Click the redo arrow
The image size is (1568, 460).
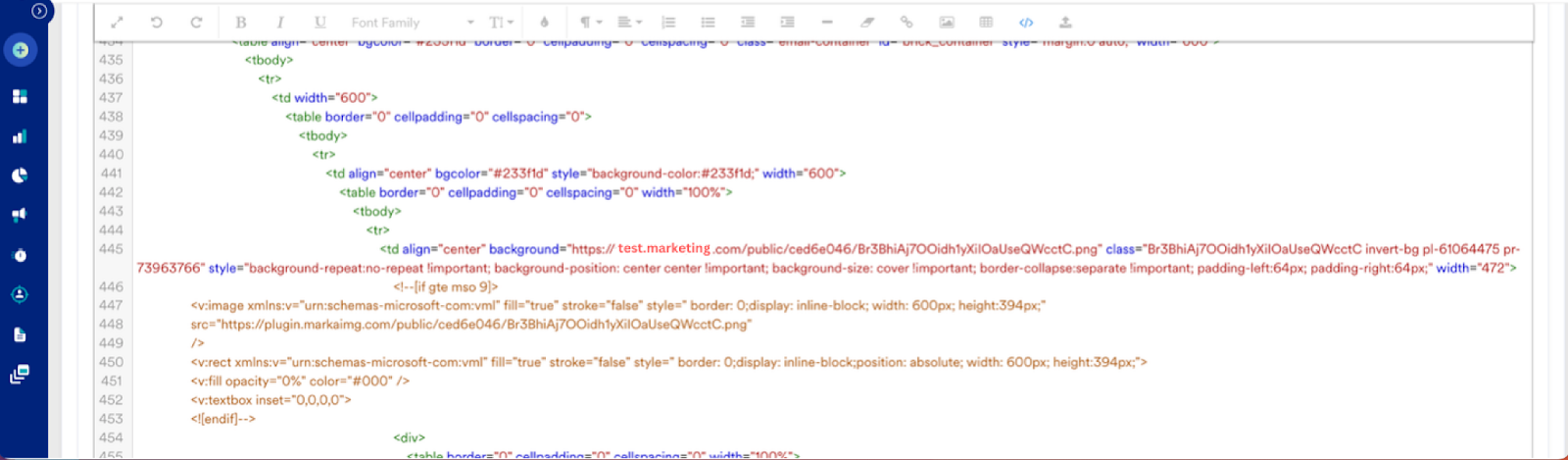[196, 22]
